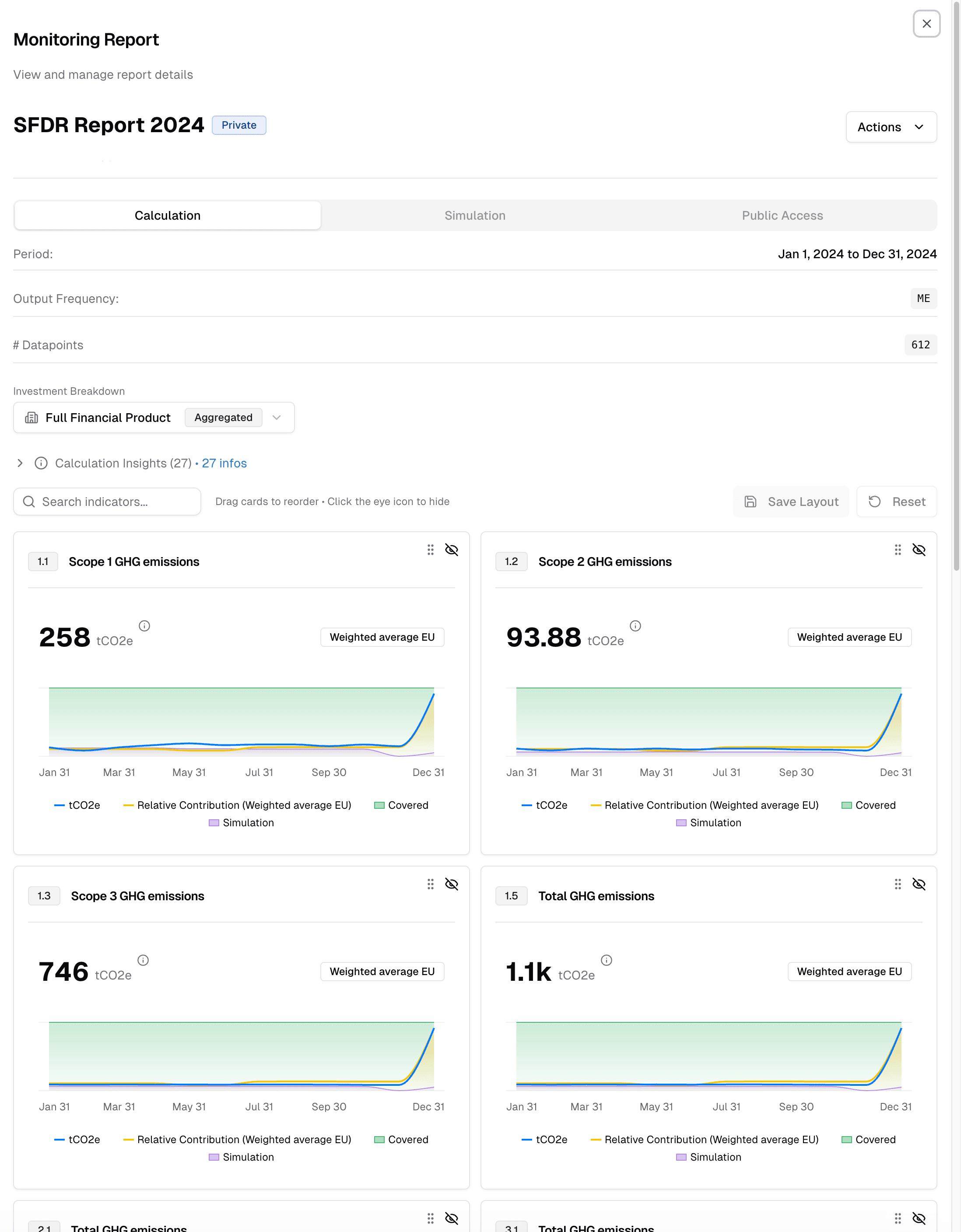Hide the Scope 2 GHG emissions card
The image size is (961, 1232).
919,549
